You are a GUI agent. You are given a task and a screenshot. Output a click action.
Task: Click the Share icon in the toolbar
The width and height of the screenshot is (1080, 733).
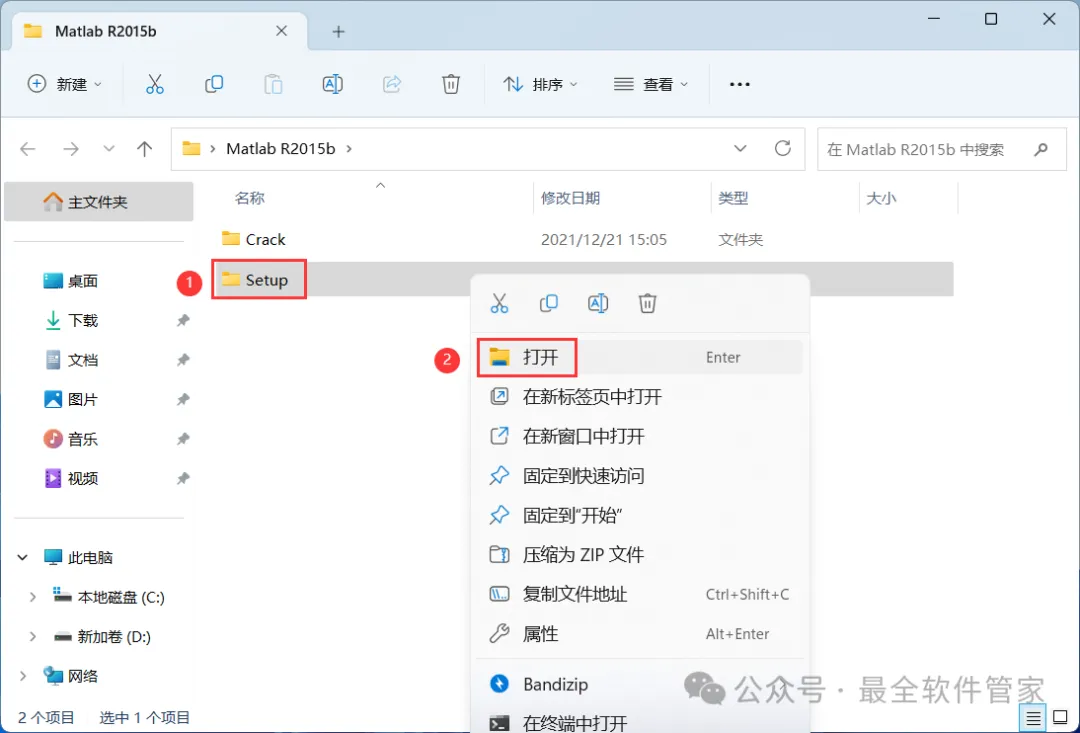392,84
